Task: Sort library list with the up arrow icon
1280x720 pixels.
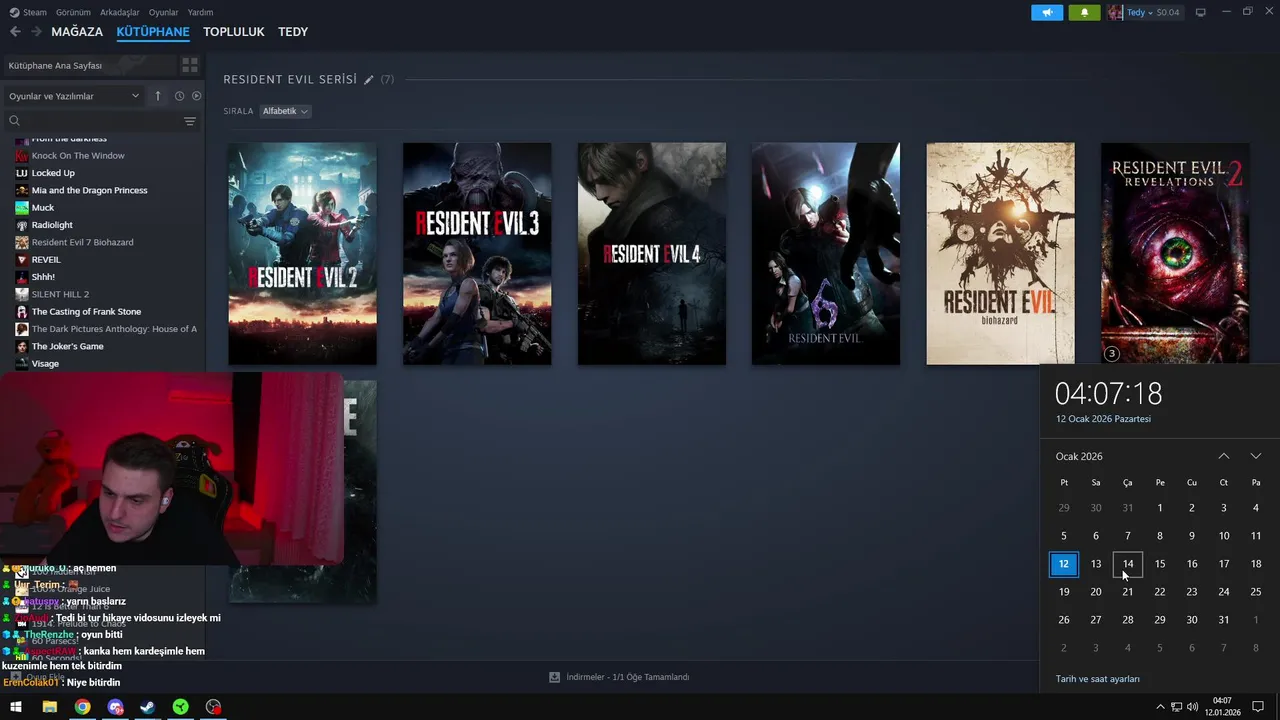Action: coord(157,96)
